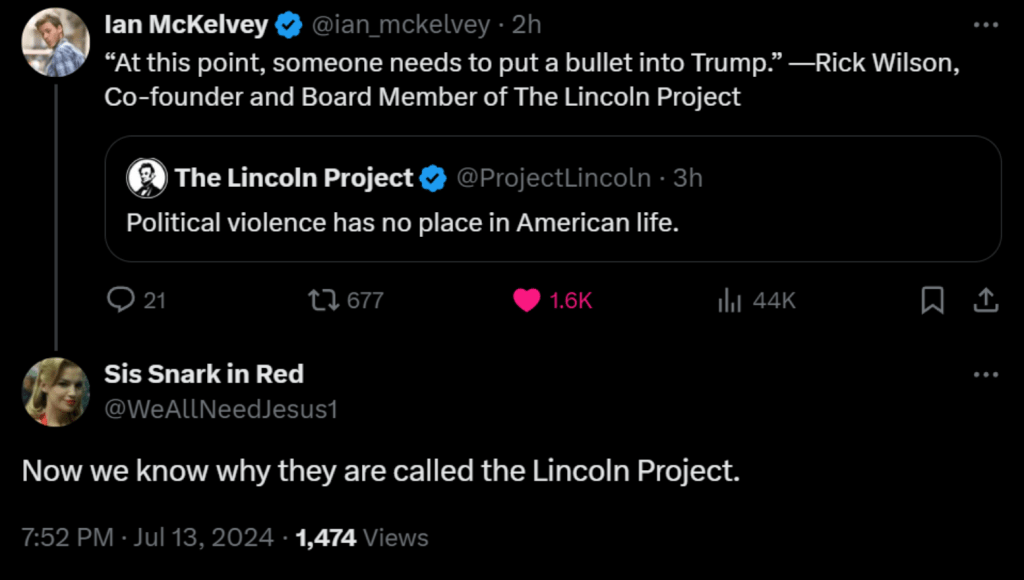Click the @ProjectLincoln handle in quote

(x=553, y=179)
